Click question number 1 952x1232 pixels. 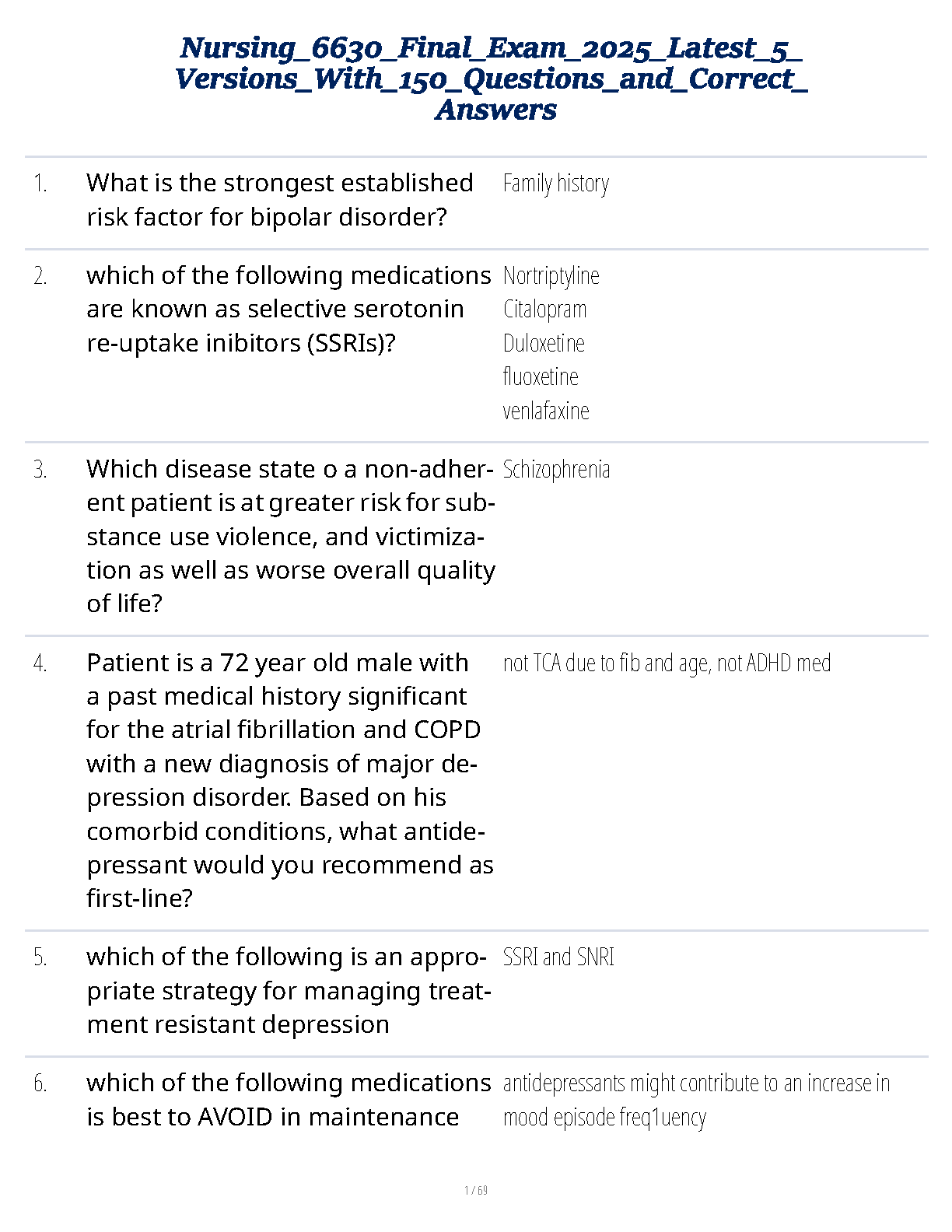click(40, 184)
